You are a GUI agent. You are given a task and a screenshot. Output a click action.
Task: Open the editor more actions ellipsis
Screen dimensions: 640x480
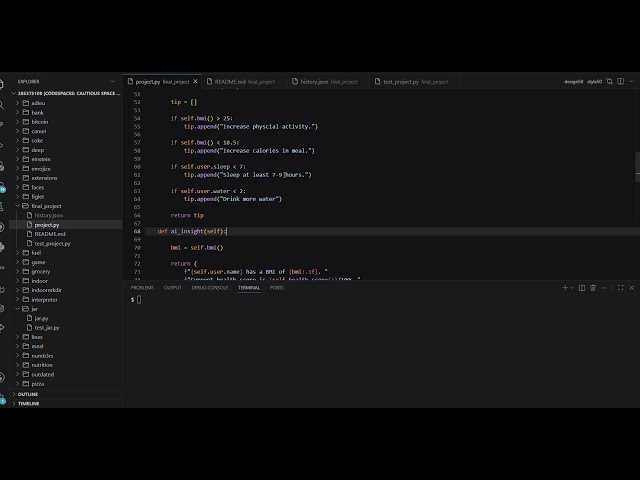point(631,82)
